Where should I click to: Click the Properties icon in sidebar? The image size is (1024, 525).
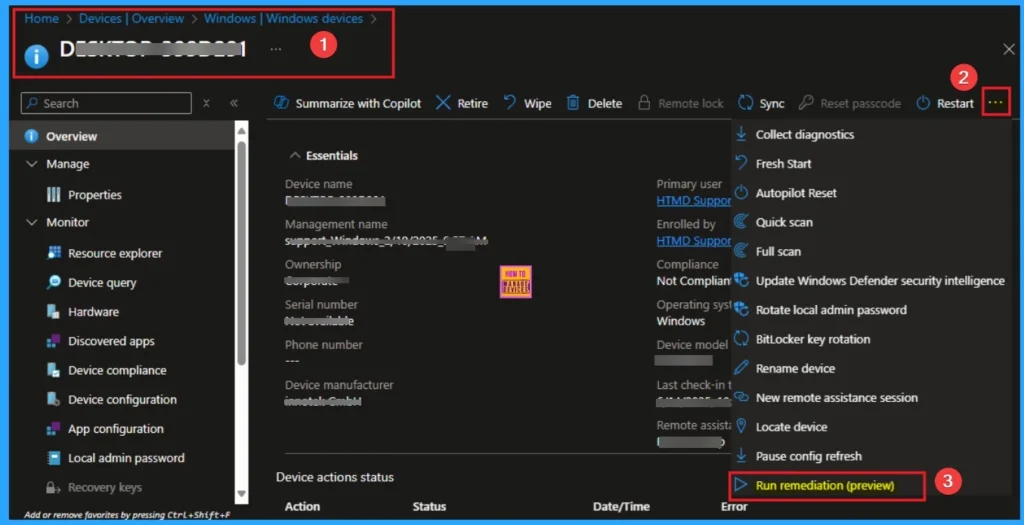(54, 194)
